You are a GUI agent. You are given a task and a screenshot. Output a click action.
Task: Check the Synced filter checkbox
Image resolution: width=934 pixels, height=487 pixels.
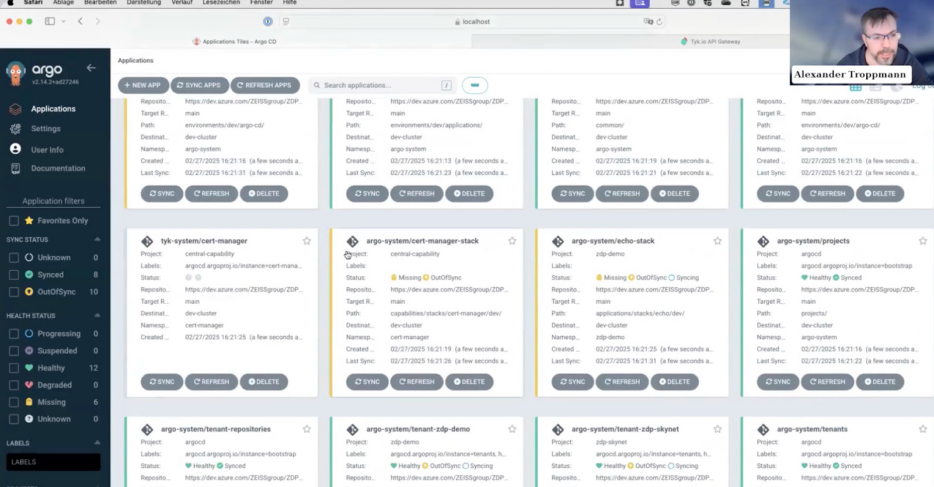pos(14,275)
